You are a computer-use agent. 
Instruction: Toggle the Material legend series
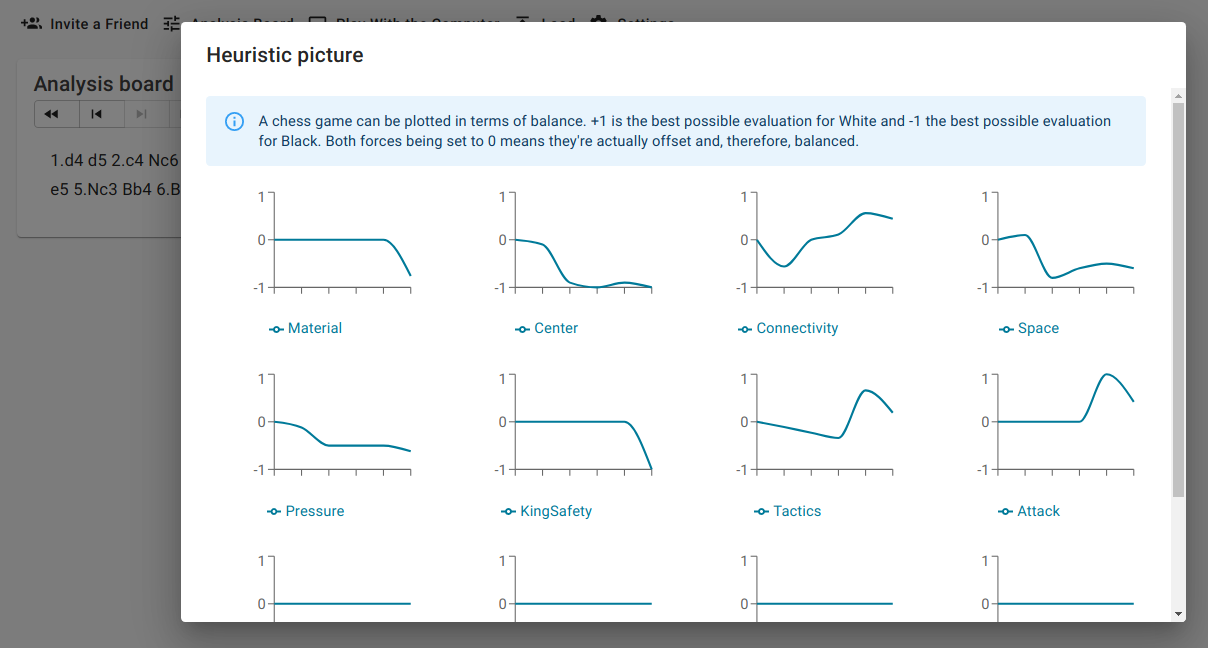pos(305,328)
